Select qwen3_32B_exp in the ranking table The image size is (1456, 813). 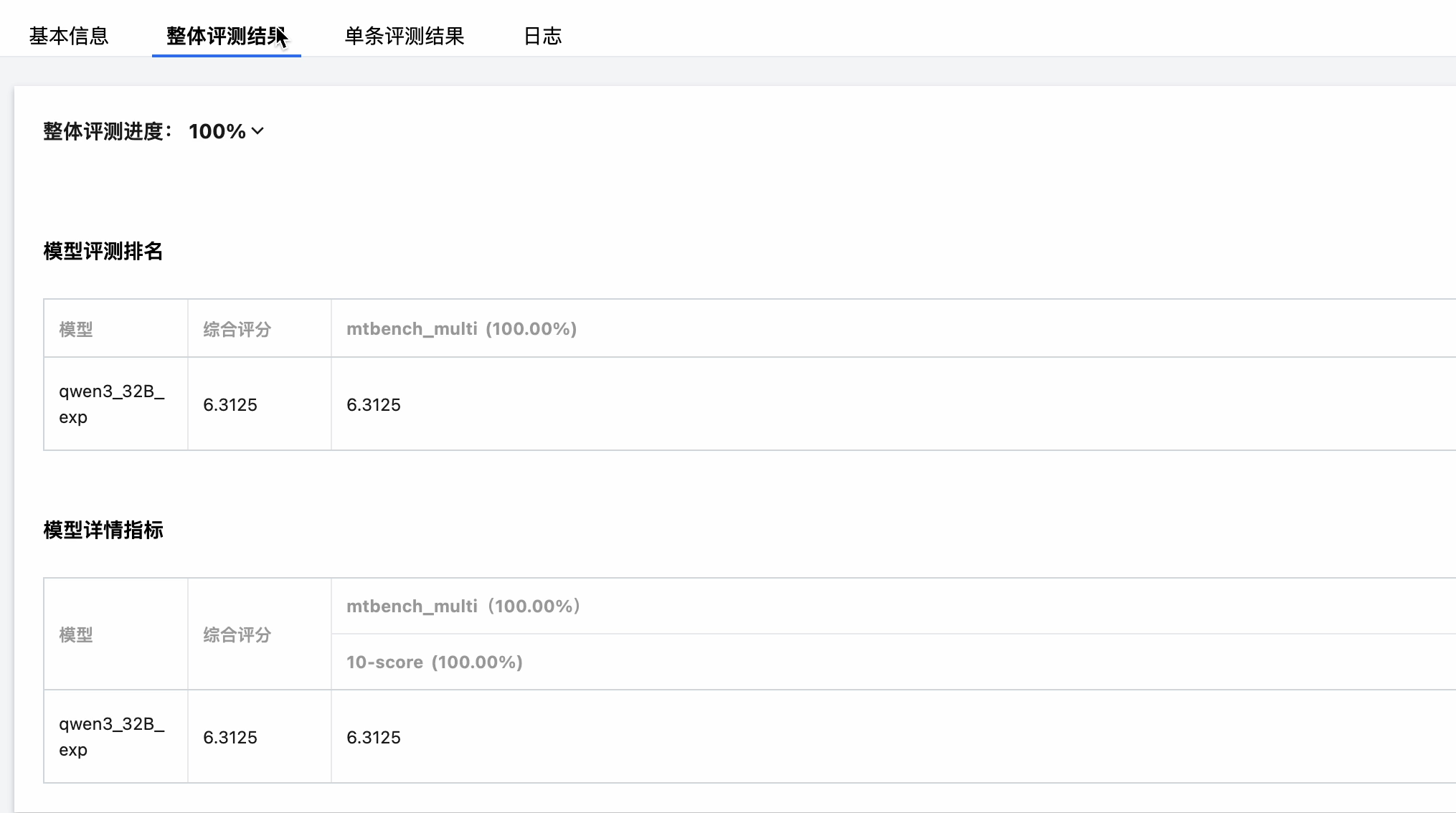point(111,404)
